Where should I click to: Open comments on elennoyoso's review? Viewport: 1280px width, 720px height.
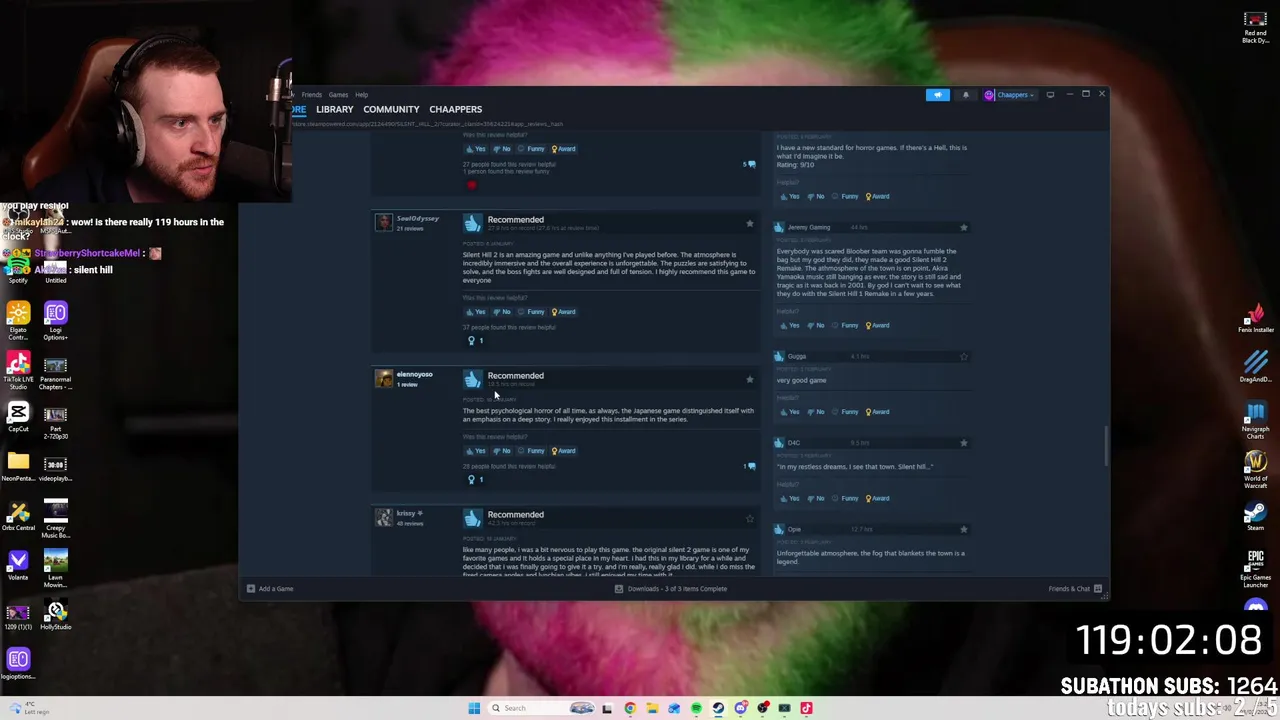pos(750,466)
